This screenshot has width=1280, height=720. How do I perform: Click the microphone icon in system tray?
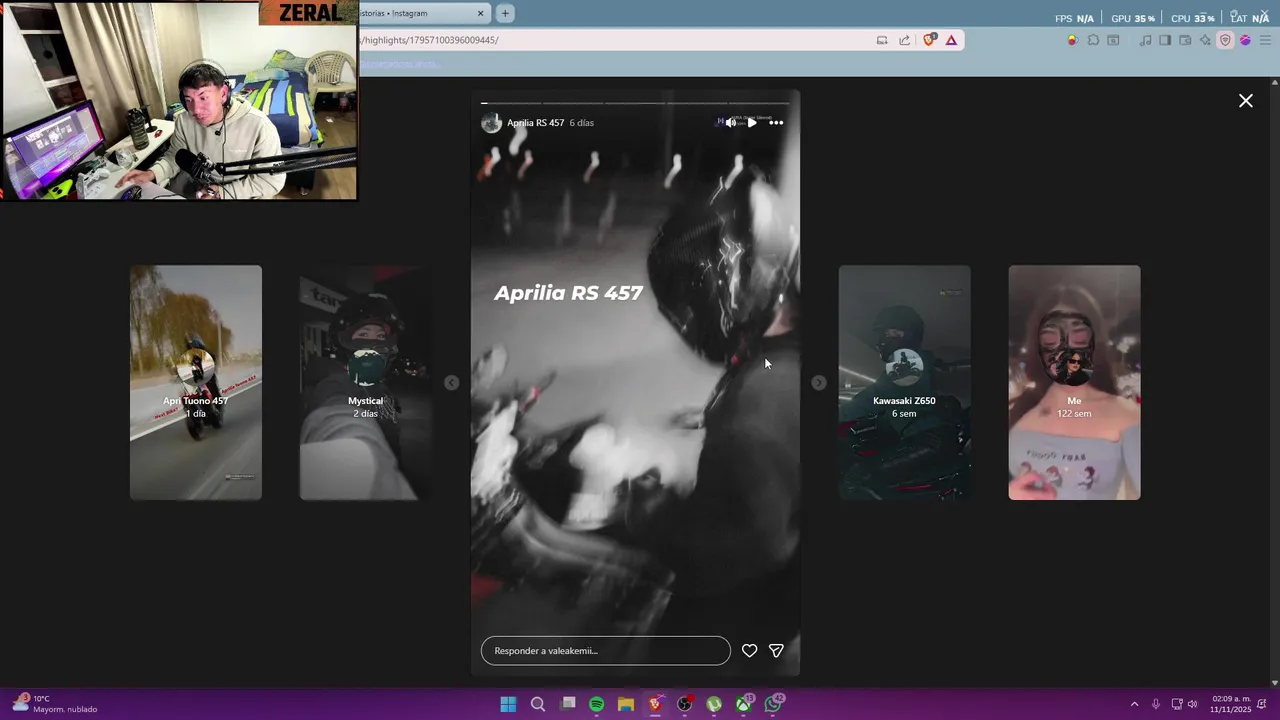[x=1156, y=704]
